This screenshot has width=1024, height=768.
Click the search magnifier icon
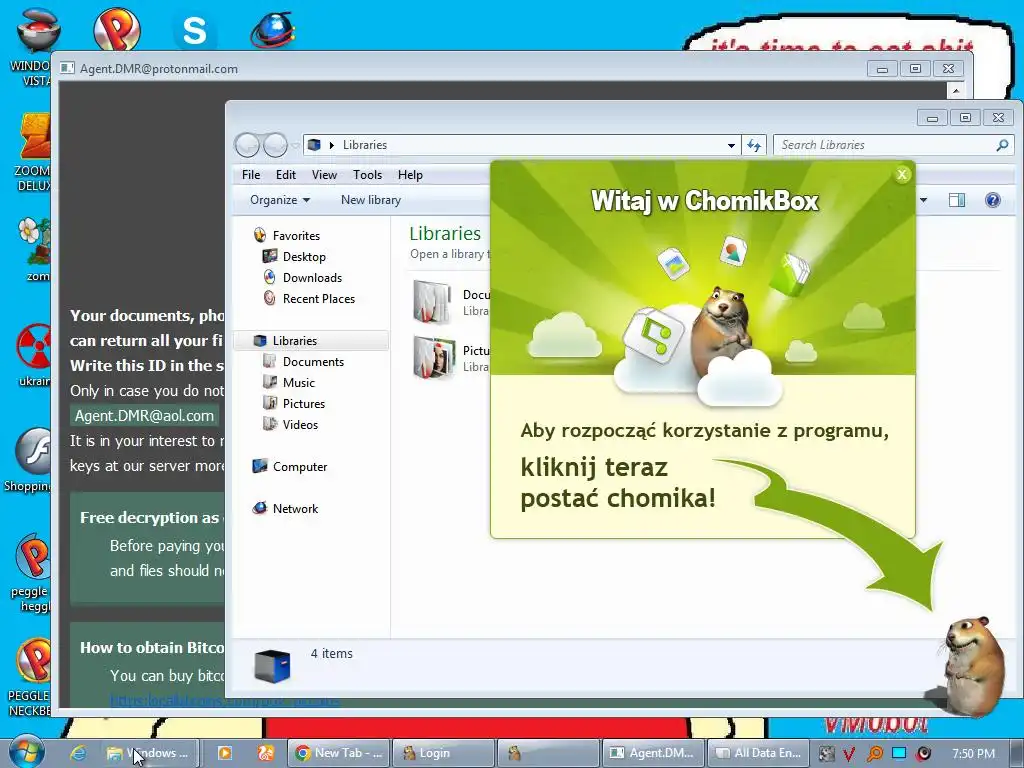pyautogui.click(x=1002, y=145)
